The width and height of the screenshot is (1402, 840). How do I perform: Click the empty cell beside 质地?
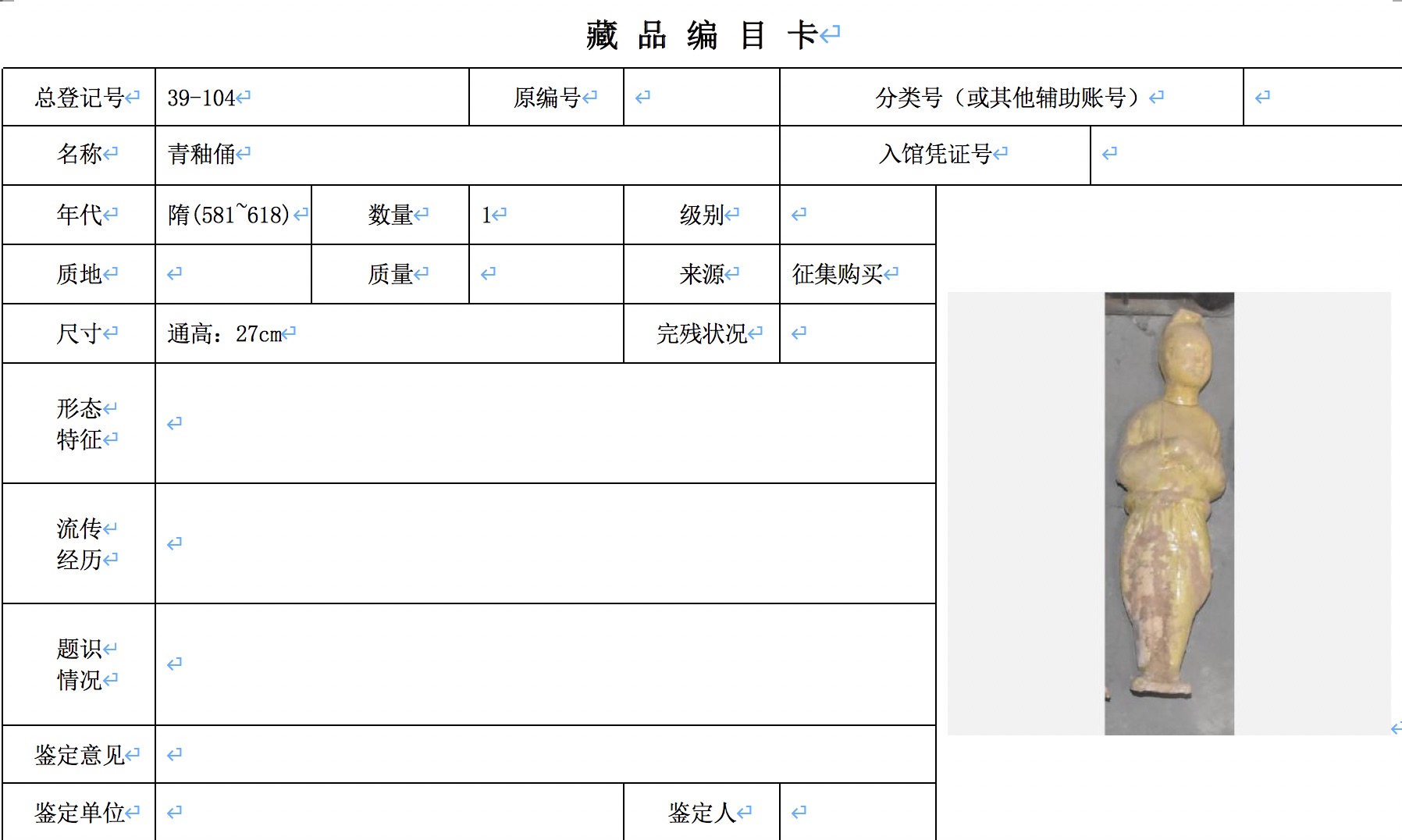coord(233,273)
